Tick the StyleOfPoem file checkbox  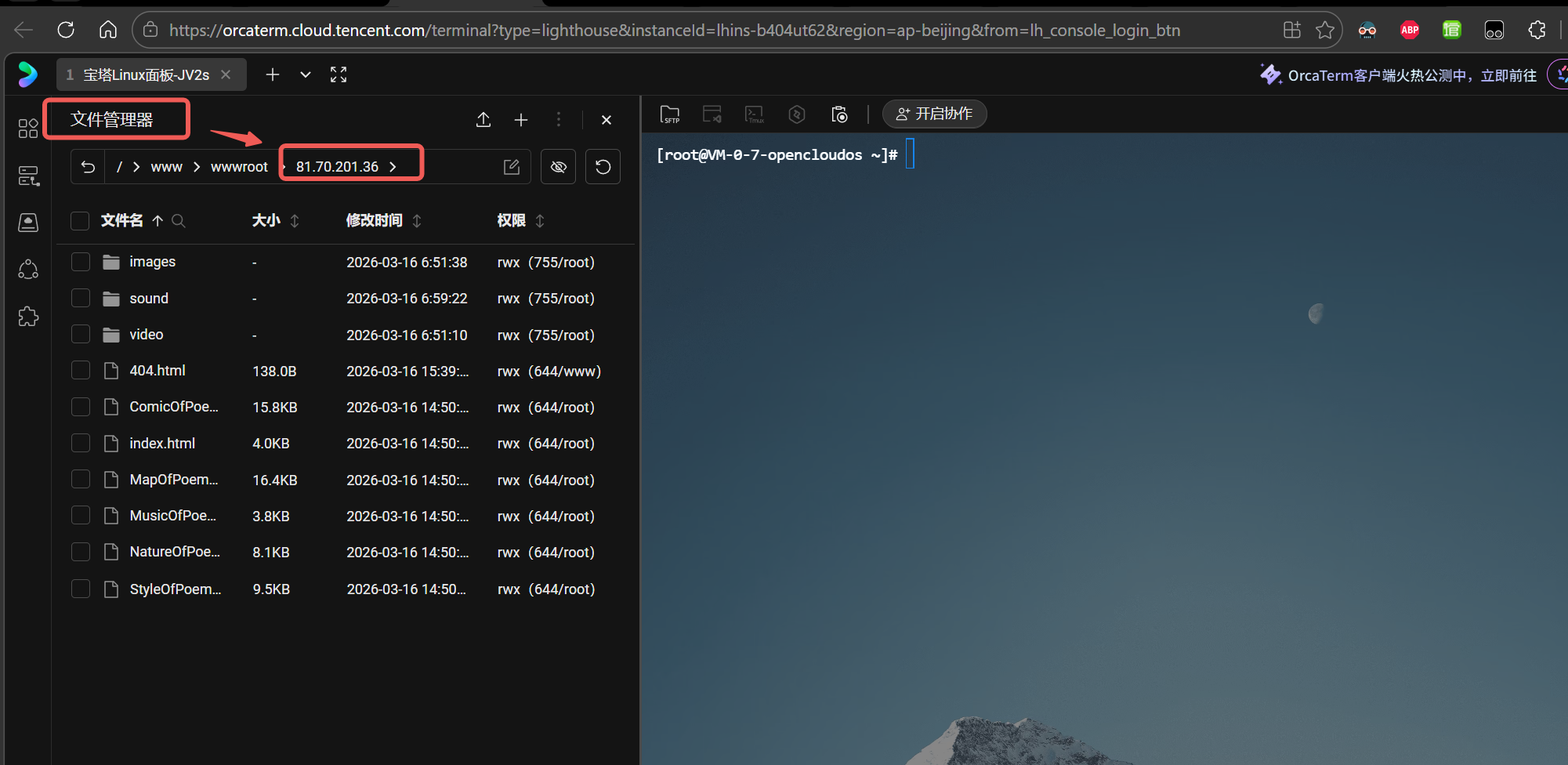81,589
